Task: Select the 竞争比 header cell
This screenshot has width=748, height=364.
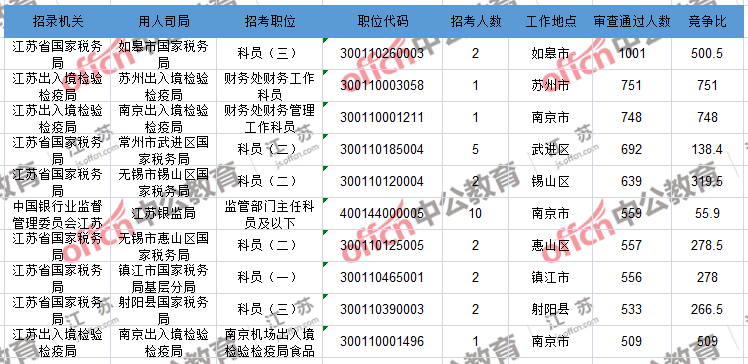Action: 707,21
